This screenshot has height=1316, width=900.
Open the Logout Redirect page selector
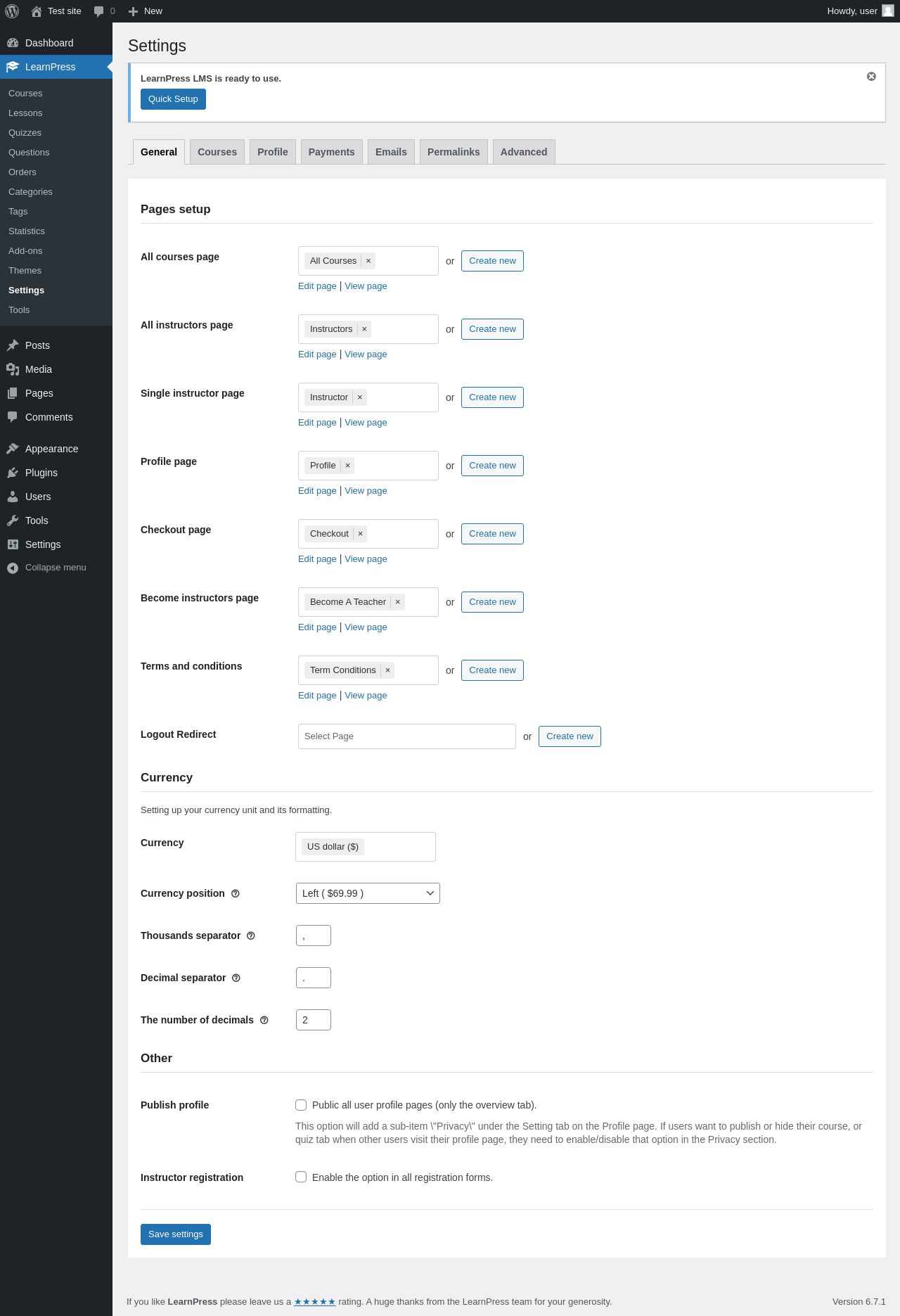tap(406, 736)
